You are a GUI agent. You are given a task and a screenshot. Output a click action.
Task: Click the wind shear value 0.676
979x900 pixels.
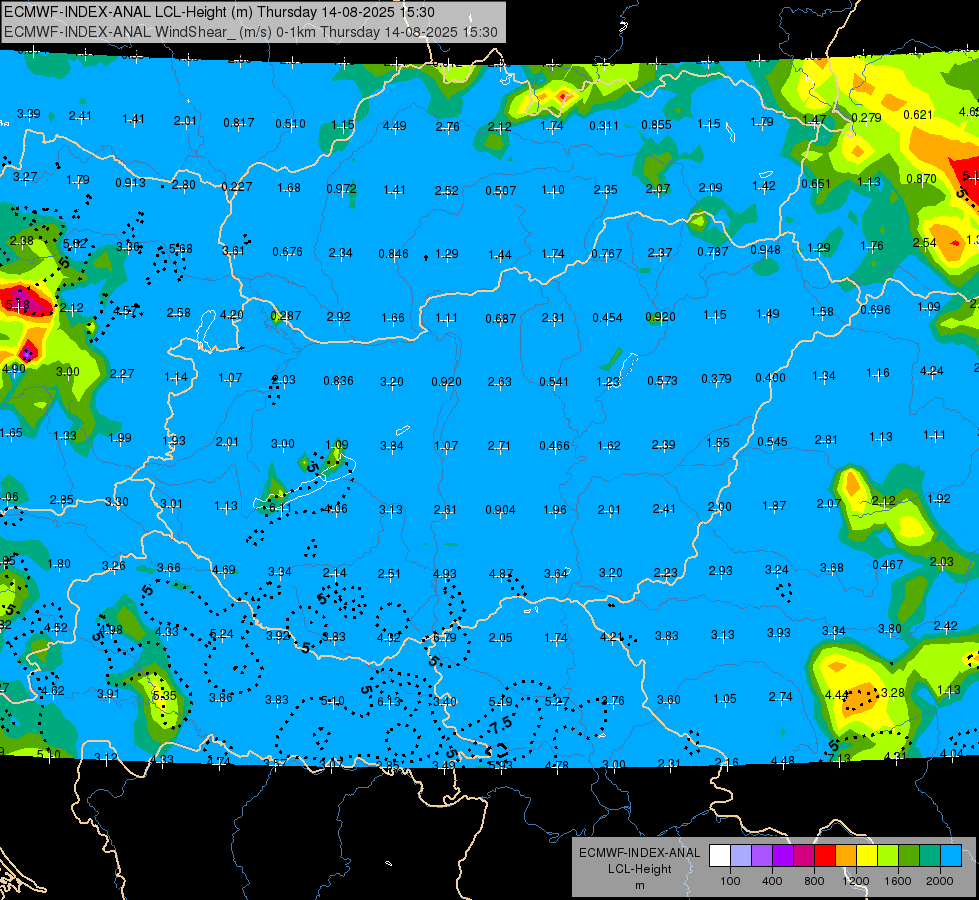pos(288,252)
